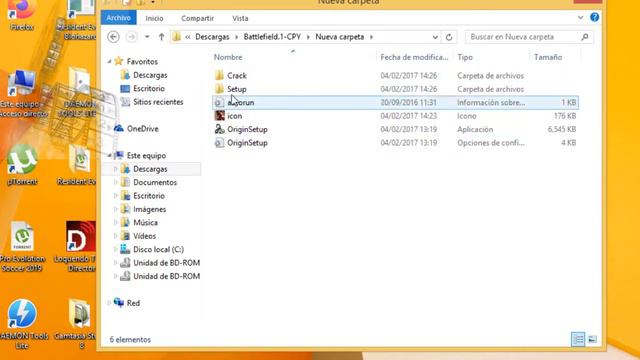Select the Crack folder
This screenshot has width=640, height=360.
pos(237,76)
